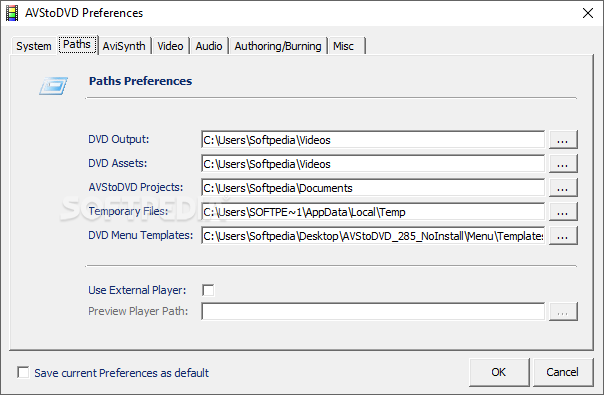Screen dimensions: 604x395
Task: Click the Paths Preferences heading
Action: click(141, 81)
